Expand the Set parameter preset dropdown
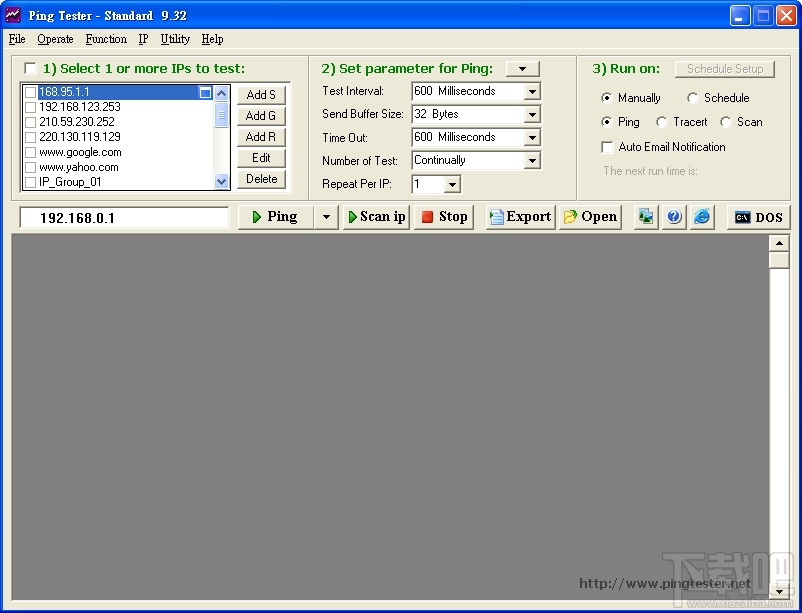The image size is (802, 613). click(x=522, y=69)
